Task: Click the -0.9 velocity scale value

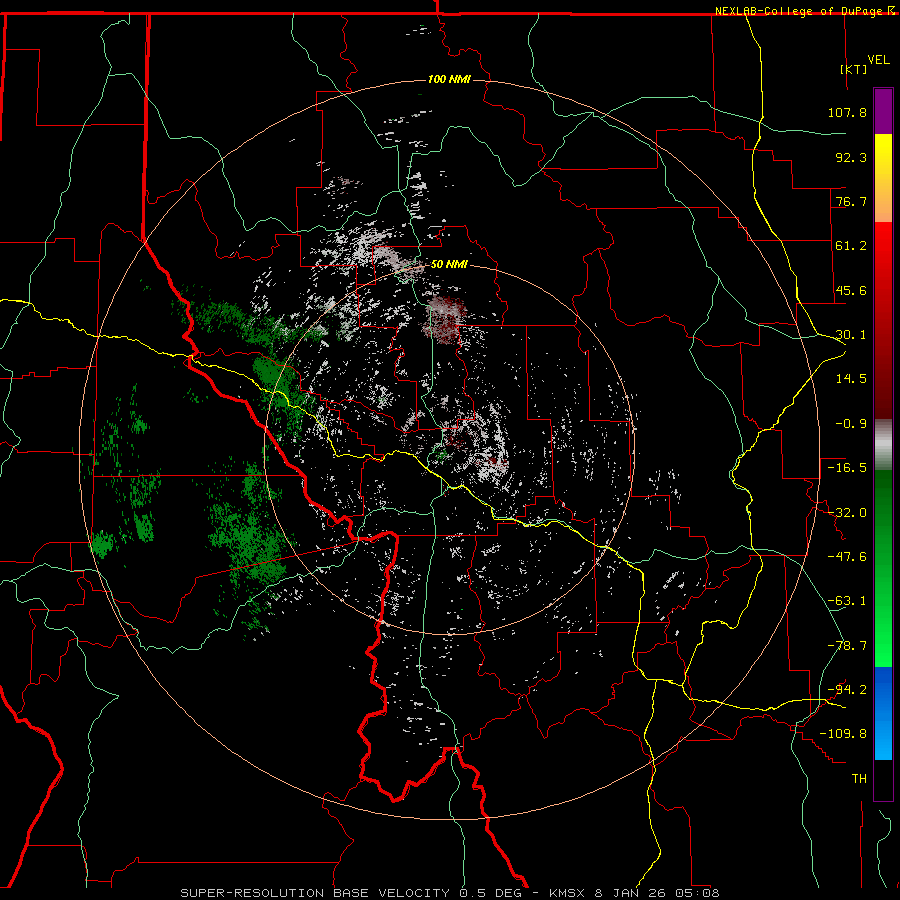Action: [851, 424]
